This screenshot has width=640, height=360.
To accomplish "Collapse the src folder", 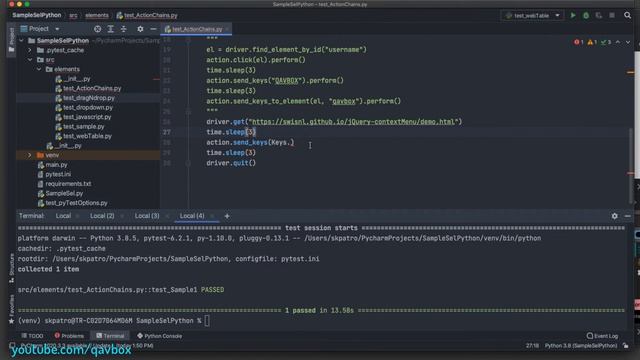I will click(x=30, y=60).
